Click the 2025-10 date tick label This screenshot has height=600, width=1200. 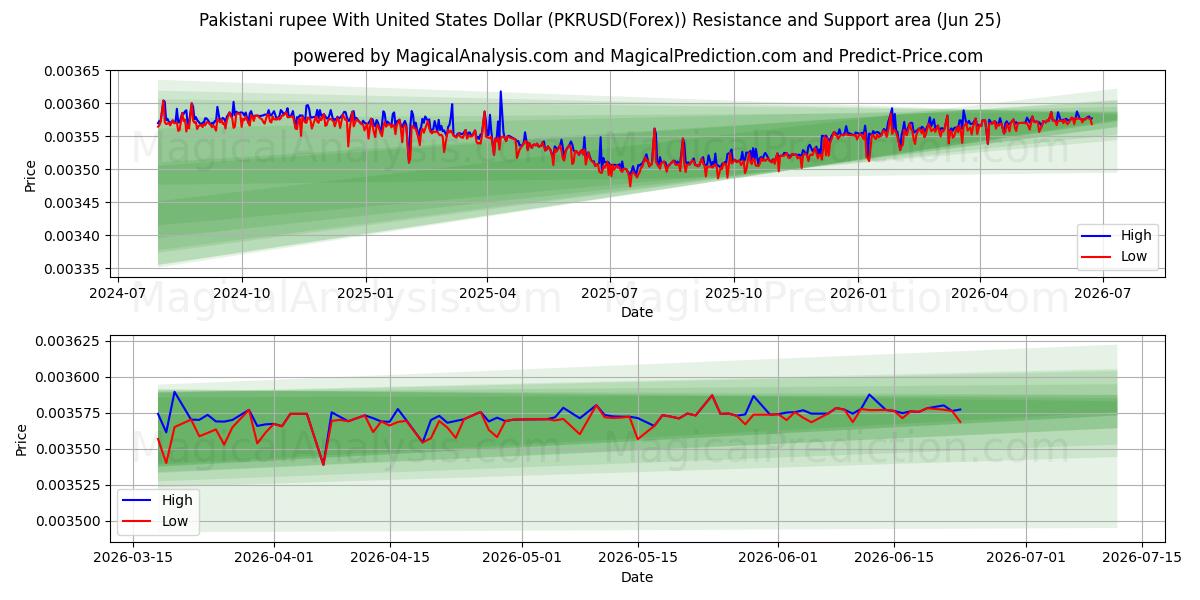734,294
